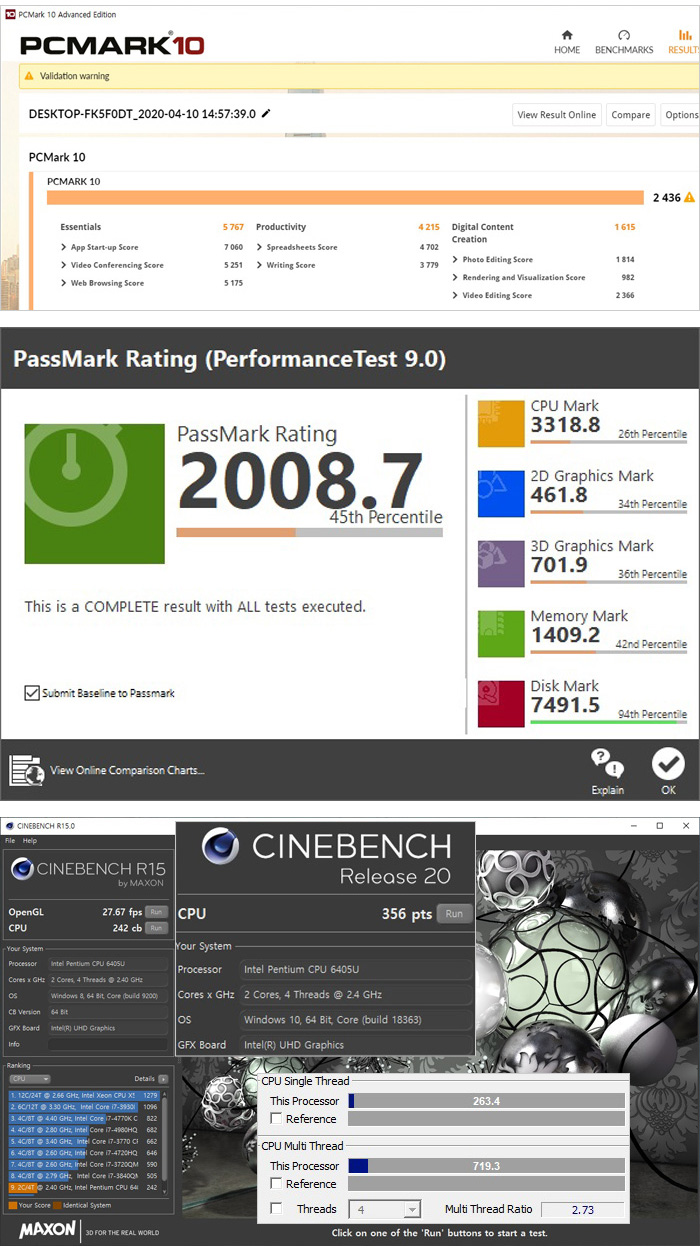Image resolution: width=700 pixels, height=1248 pixels.
Task: Click the HOME house icon
Action: tap(567, 35)
